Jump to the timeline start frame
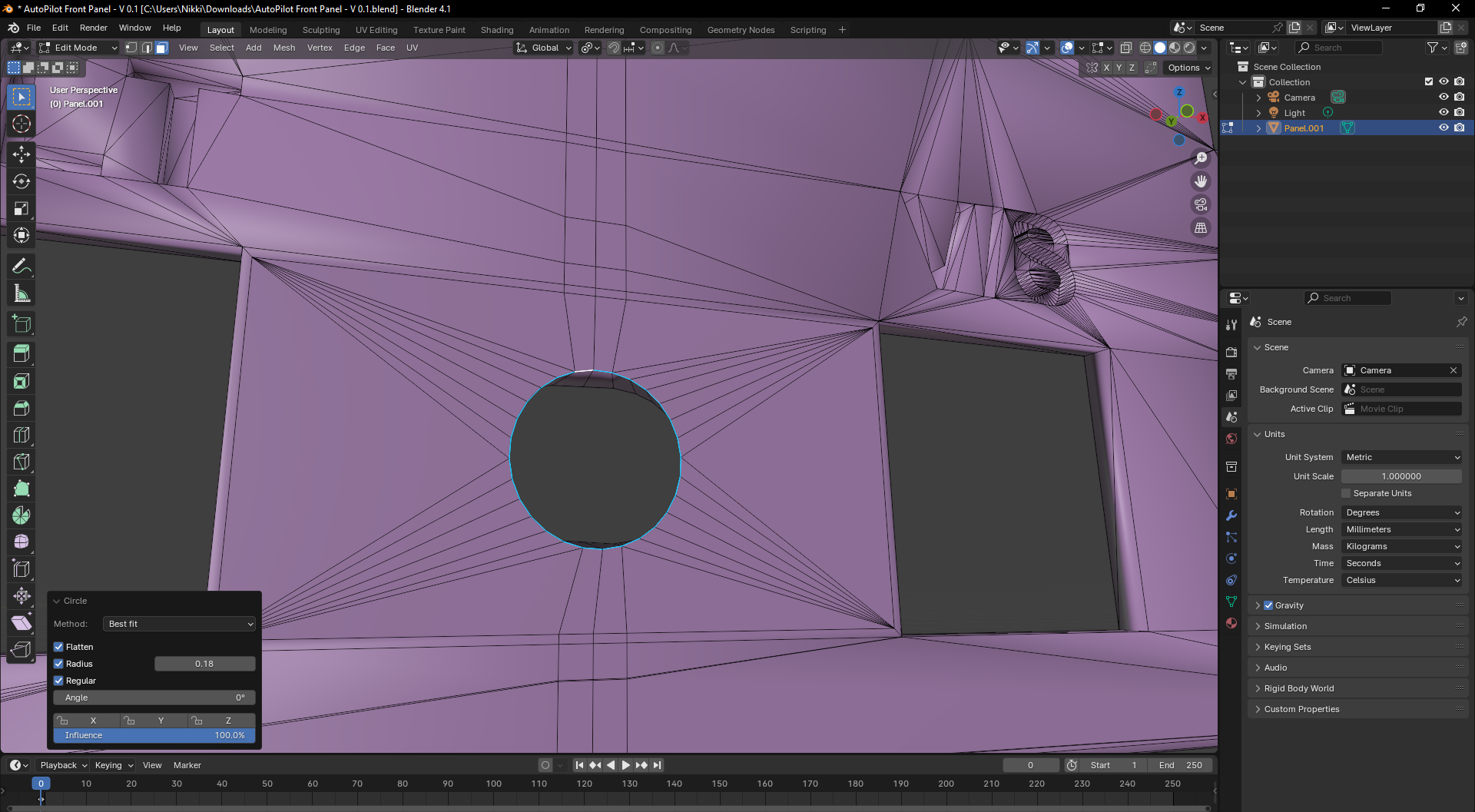Screen dimensions: 1475x812 579,765
